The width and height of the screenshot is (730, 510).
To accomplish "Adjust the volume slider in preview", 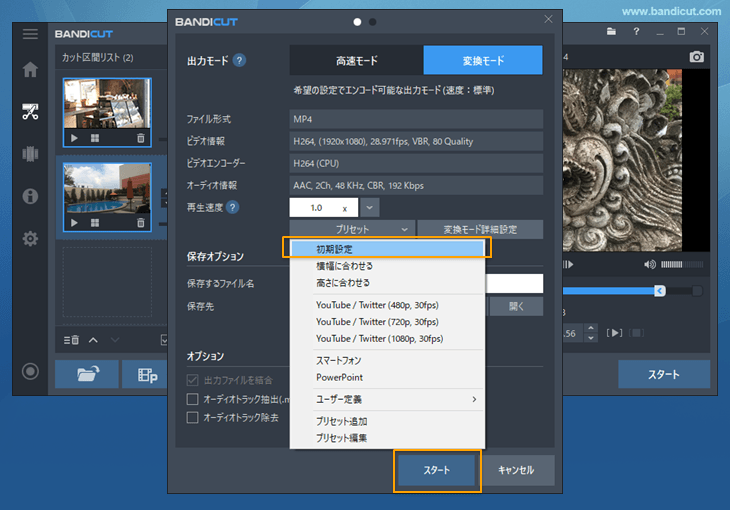I will coord(682,265).
